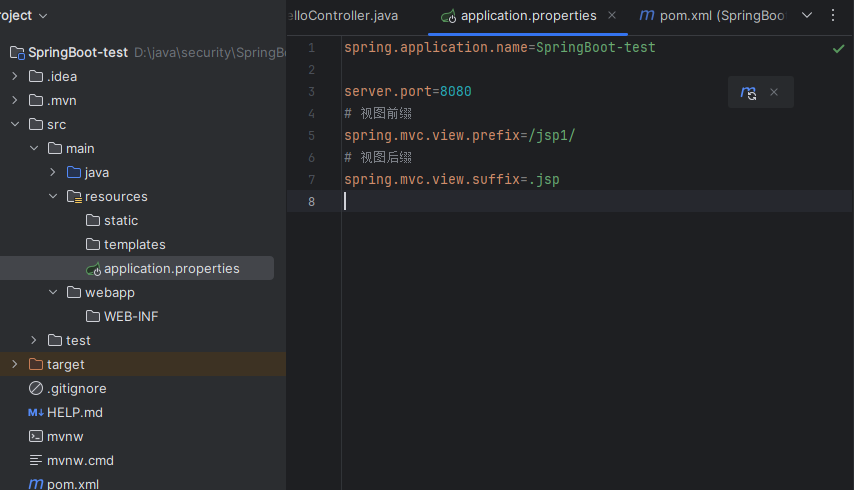Image resolution: width=854 pixels, height=490 pixels.
Task: Expand the .idea folder
Action: pos(15,77)
